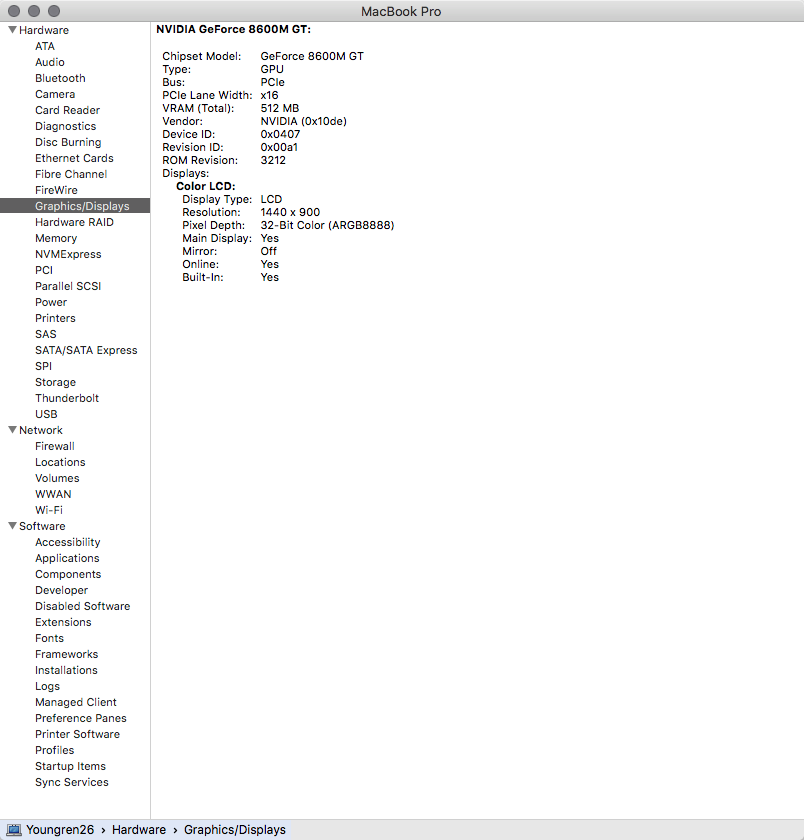Click Hardware in the path bar
Image resolution: width=804 pixels, height=840 pixels.
point(139,830)
